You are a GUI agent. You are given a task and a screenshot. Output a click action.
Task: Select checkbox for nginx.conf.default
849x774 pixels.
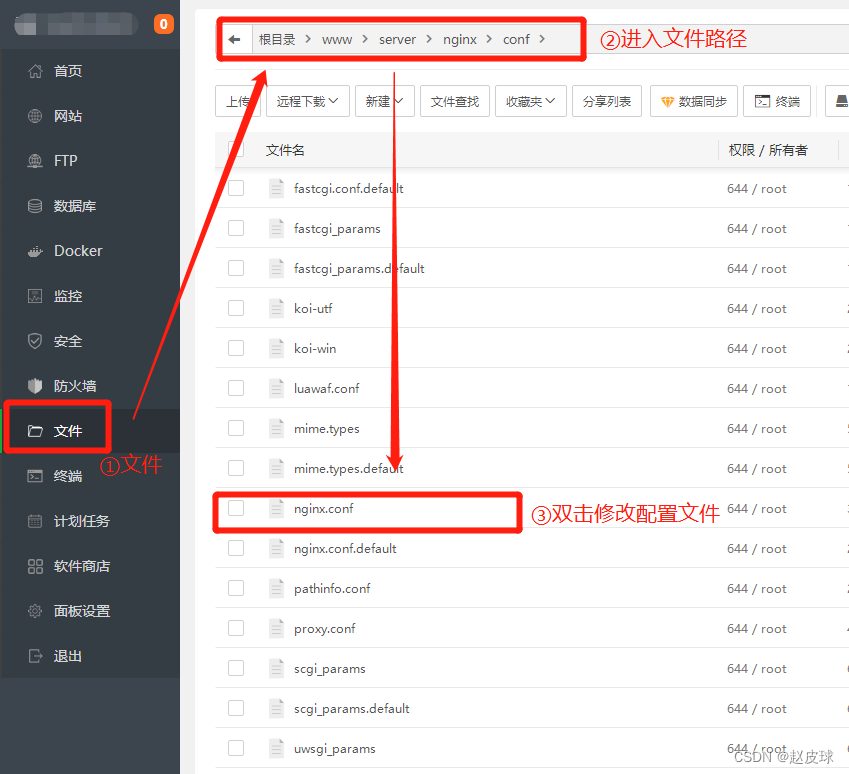[x=236, y=548]
